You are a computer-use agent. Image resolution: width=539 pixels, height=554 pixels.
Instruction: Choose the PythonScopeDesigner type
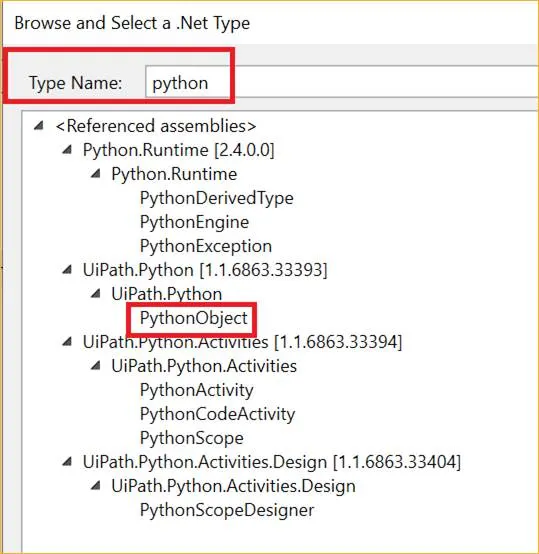click(x=227, y=510)
